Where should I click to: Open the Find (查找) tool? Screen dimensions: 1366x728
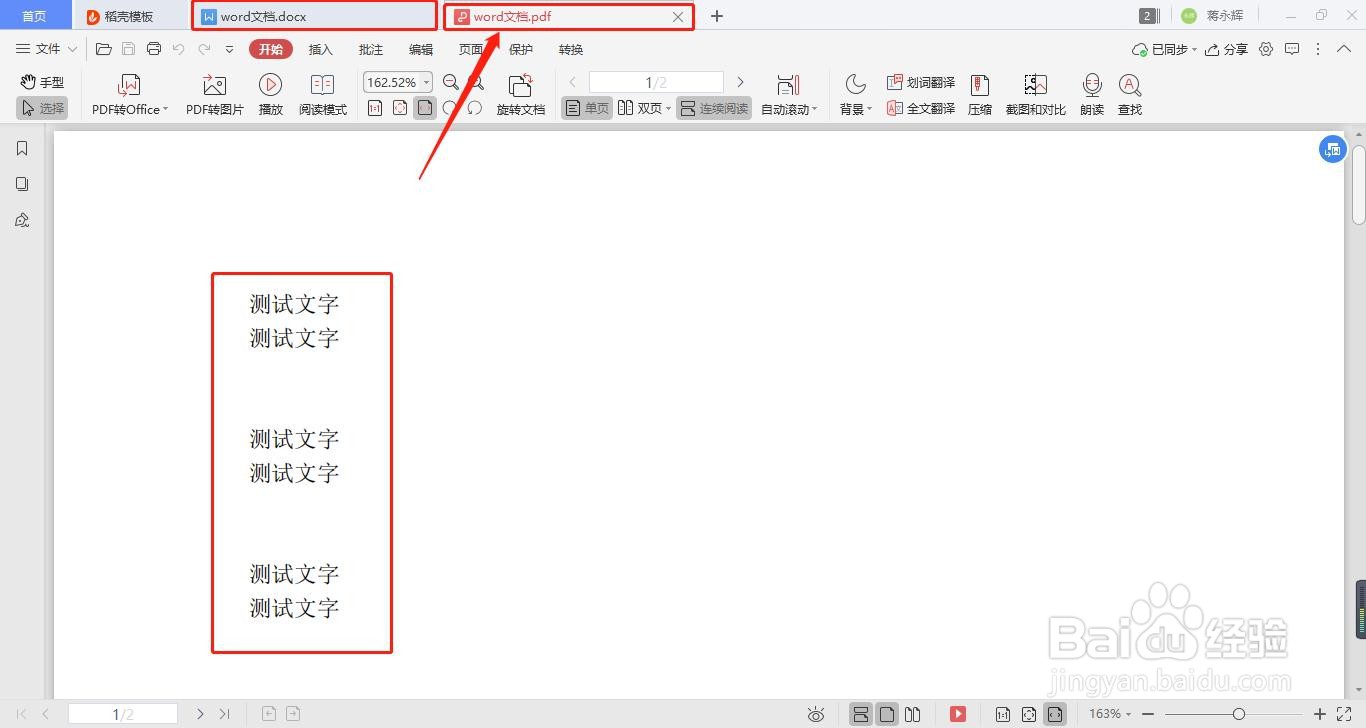point(1130,93)
